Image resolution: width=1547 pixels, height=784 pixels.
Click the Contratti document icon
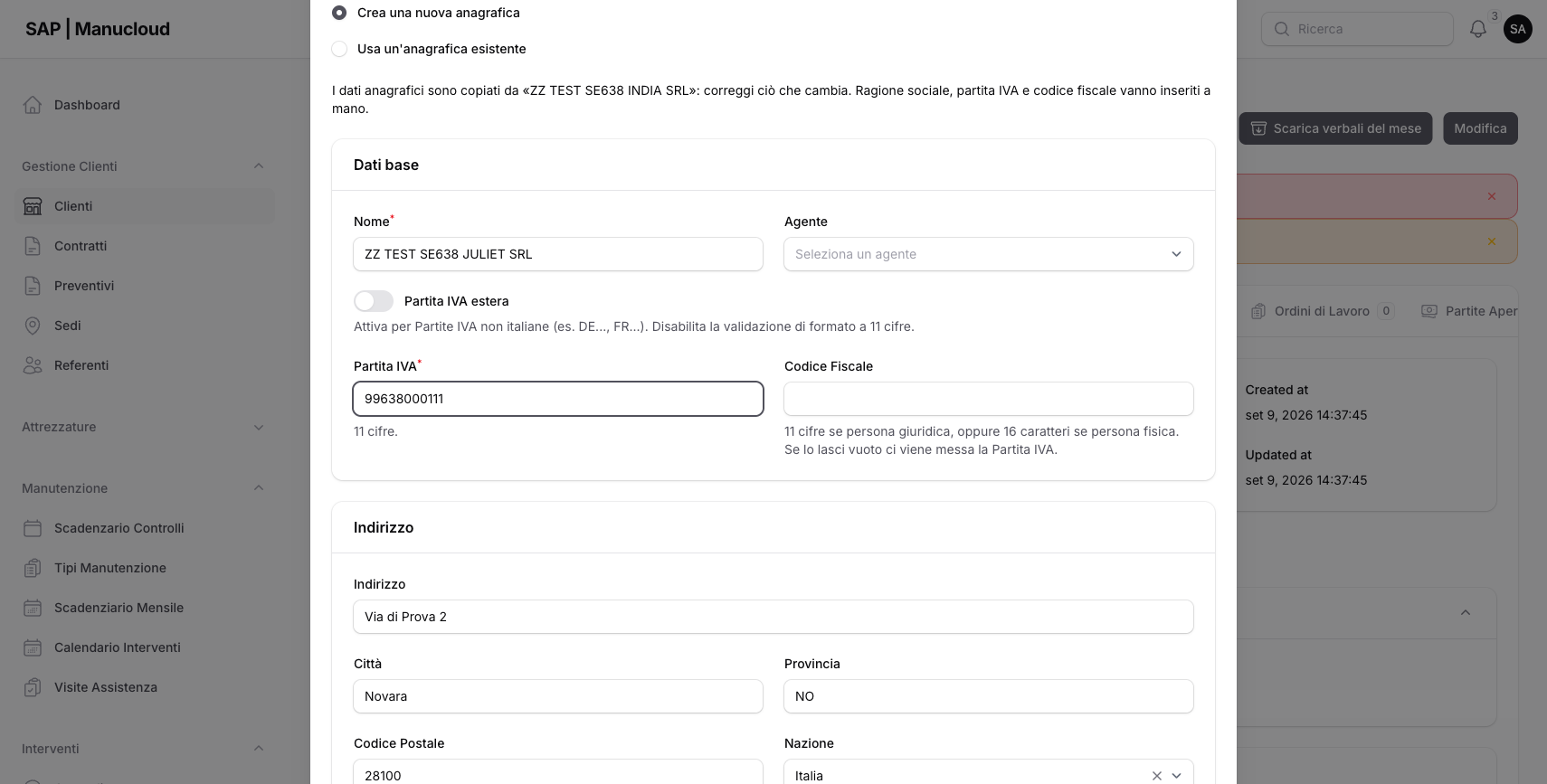33,246
